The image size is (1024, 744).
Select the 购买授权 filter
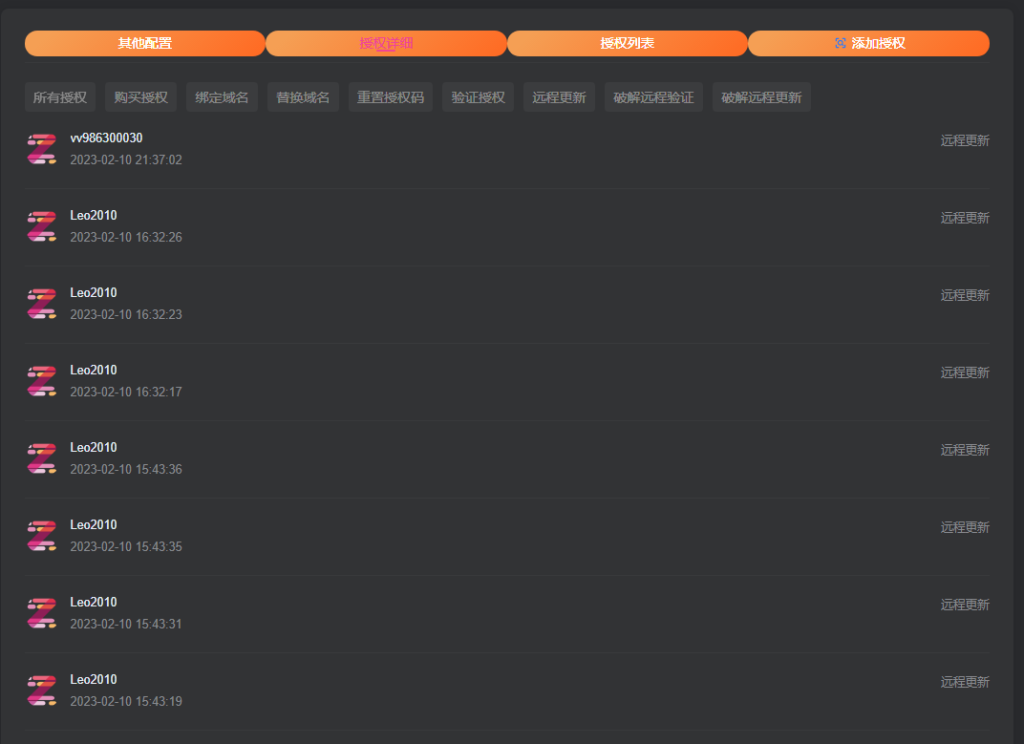141,98
